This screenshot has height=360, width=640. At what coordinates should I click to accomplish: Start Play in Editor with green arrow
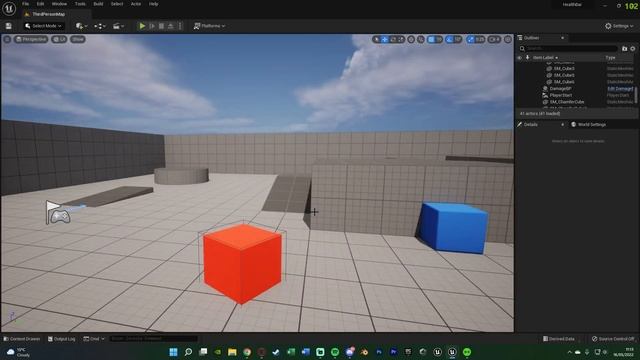coord(142,26)
